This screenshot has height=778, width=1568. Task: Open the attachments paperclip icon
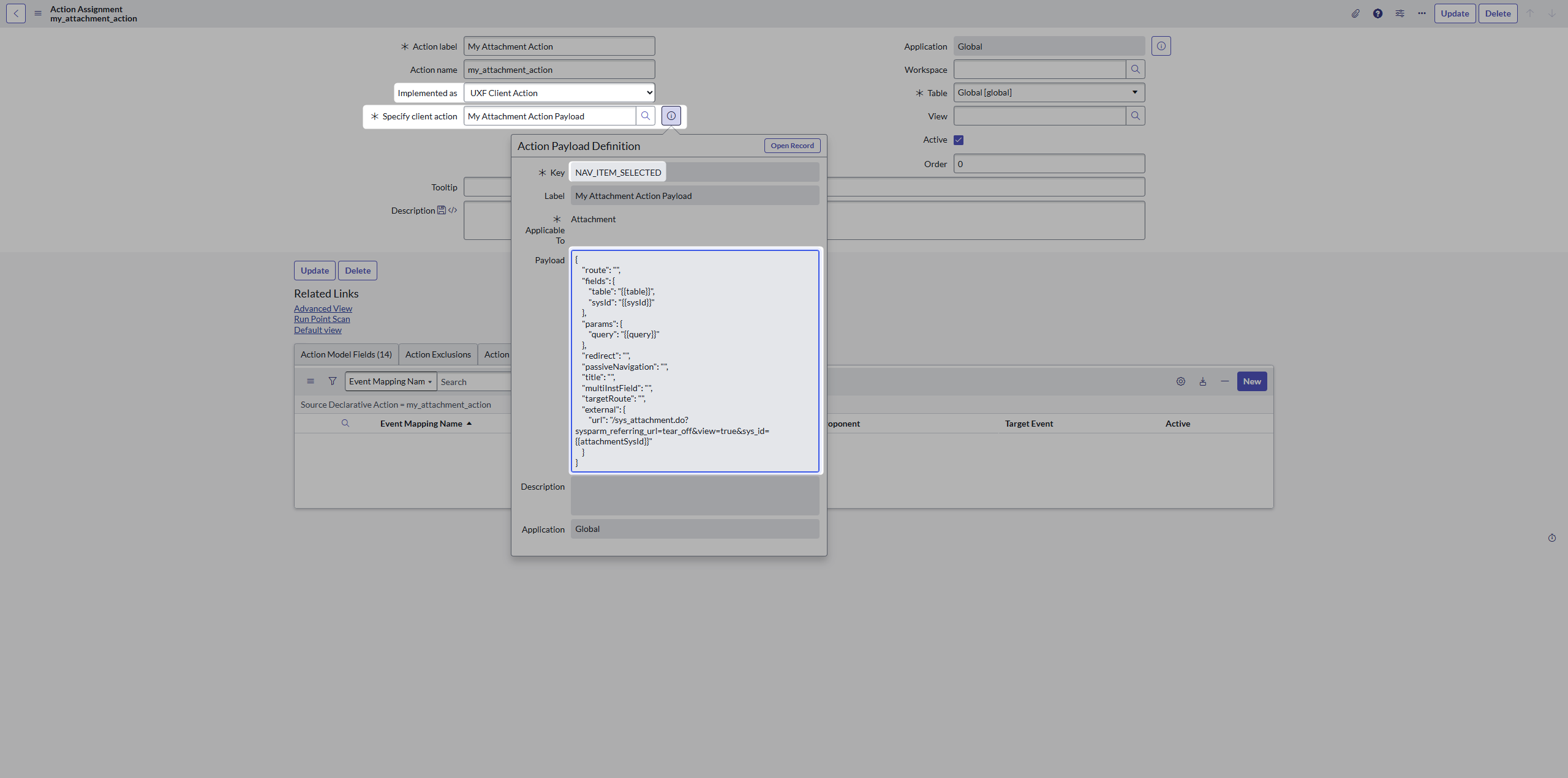click(x=1355, y=13)
